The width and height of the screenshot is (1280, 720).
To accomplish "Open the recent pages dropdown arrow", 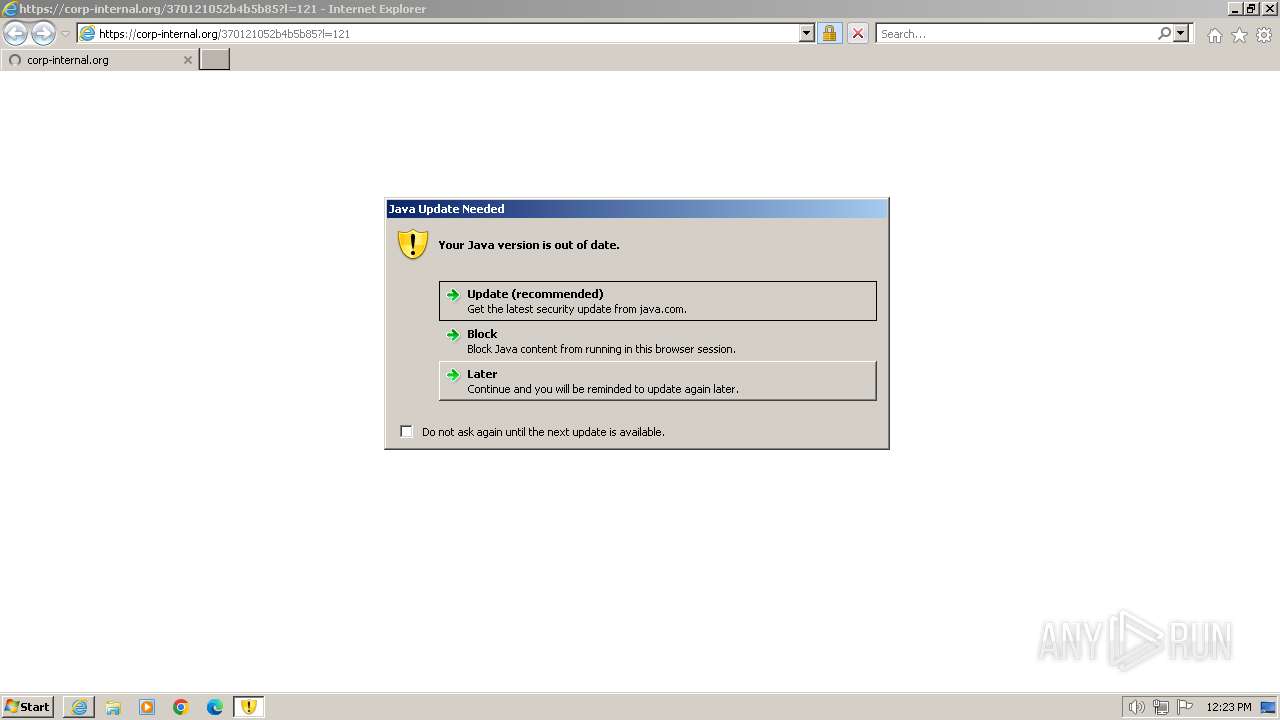I will [x=65, y=34].
